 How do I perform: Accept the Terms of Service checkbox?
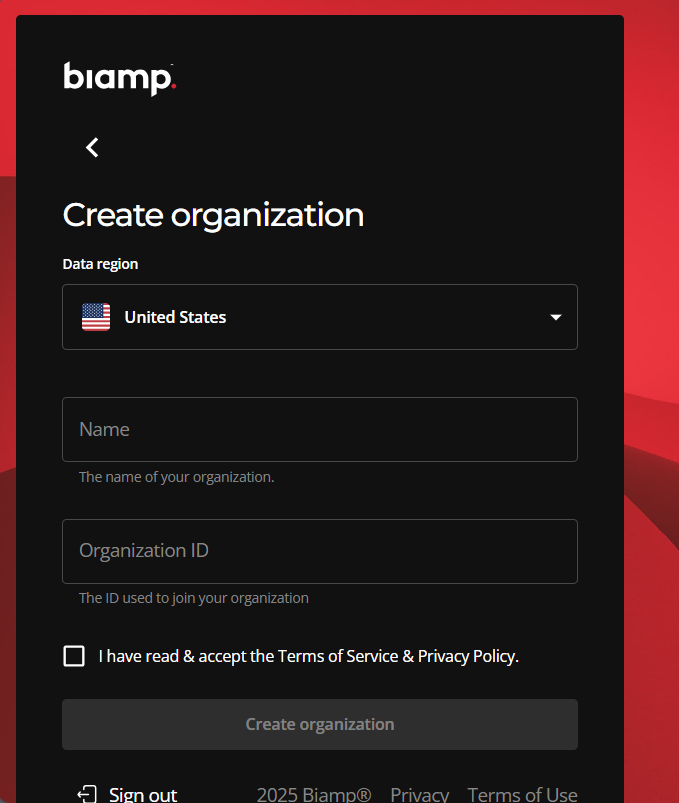[x=74, y=656]
